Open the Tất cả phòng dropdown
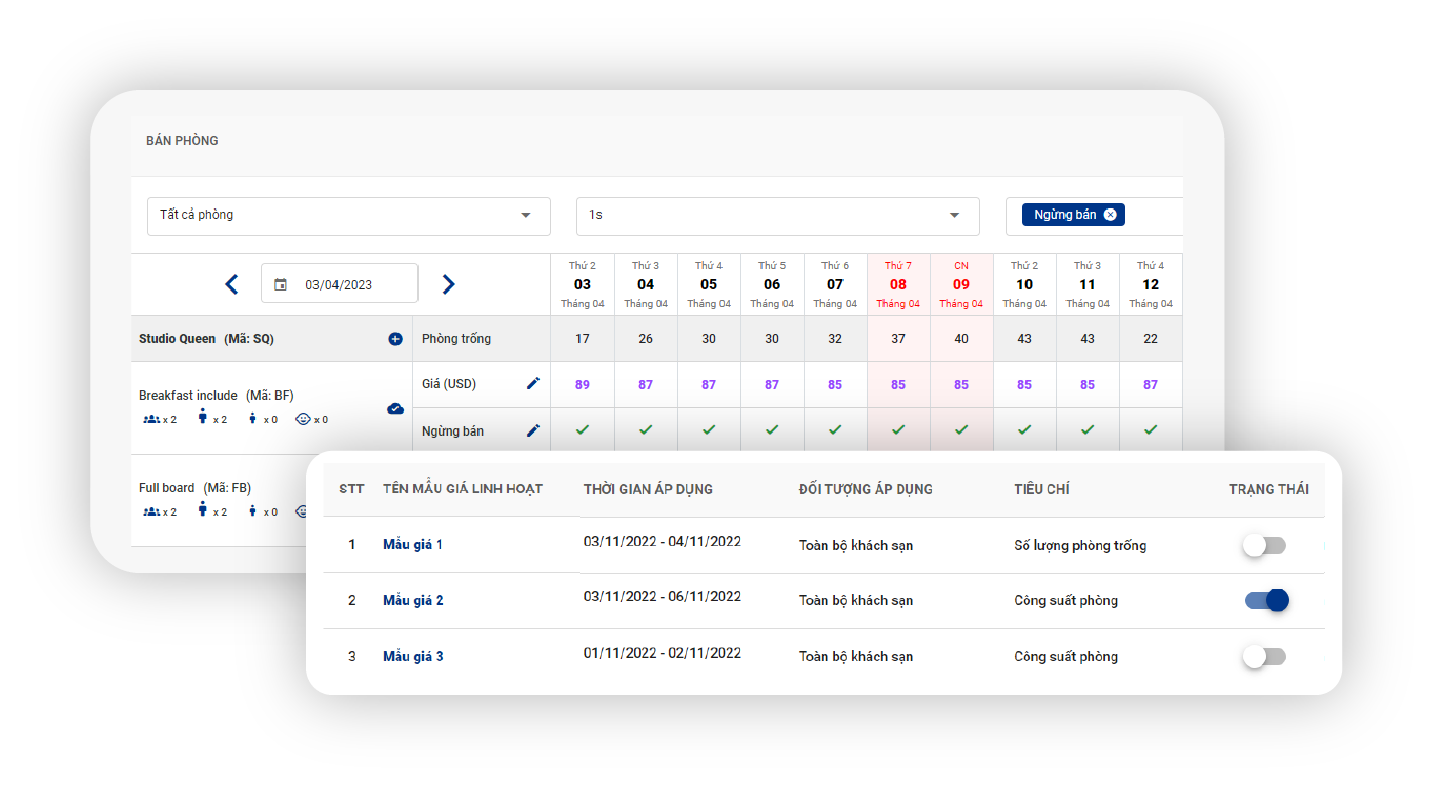The image size is (1433, 786). [x=348, y=216]
